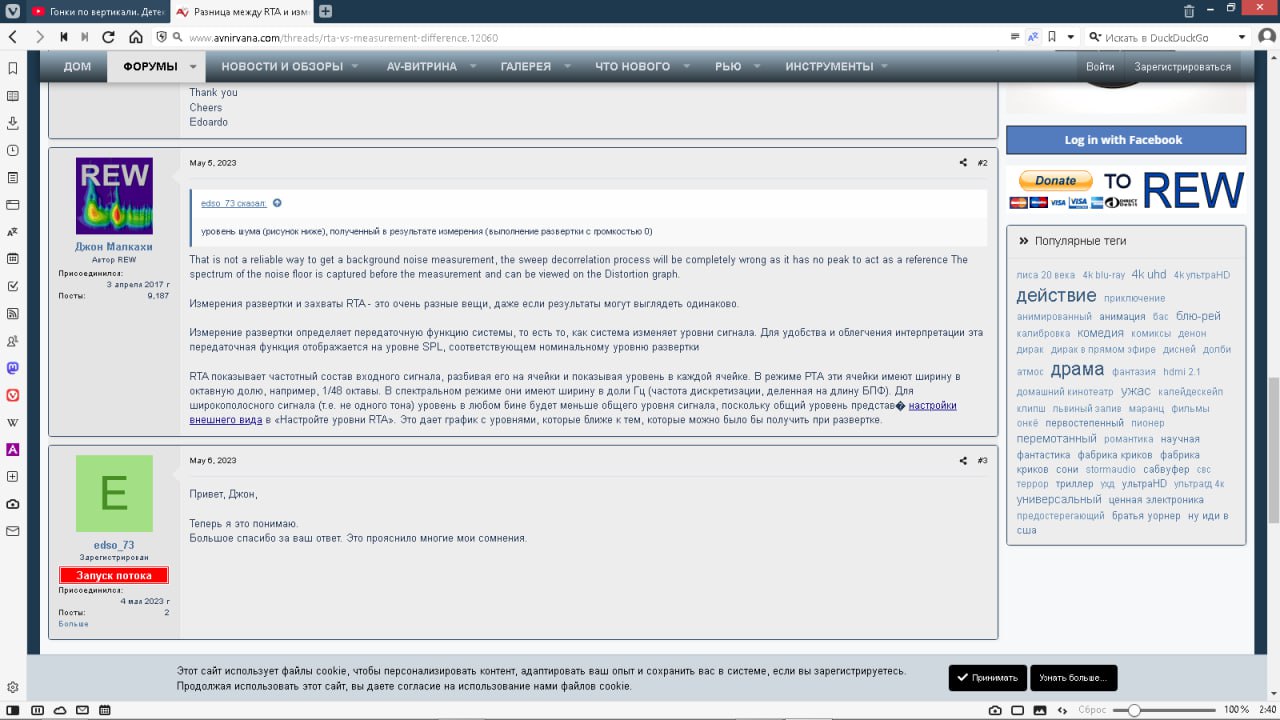Expand ГАЛЕРЕЯ dropdown arrow
Viewport: 1280px width, 720px height.
tap(567, 67)
